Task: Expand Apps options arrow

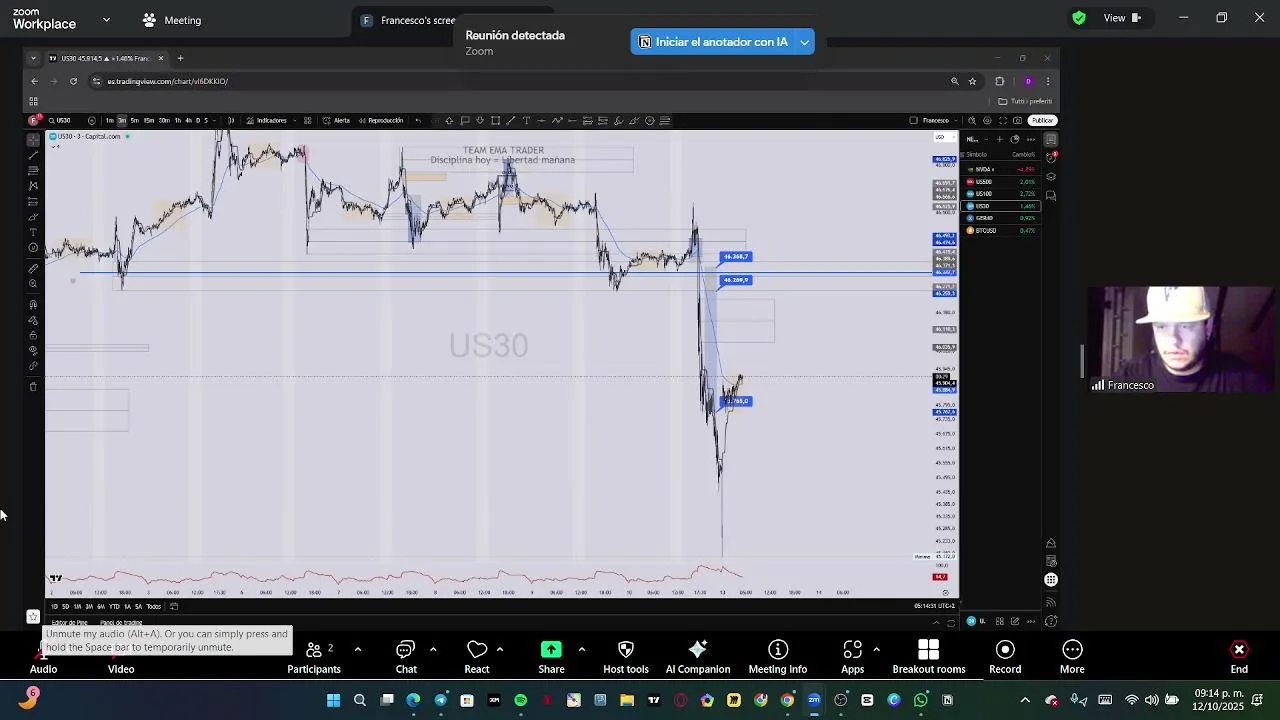Action: (x=877, y=650)
